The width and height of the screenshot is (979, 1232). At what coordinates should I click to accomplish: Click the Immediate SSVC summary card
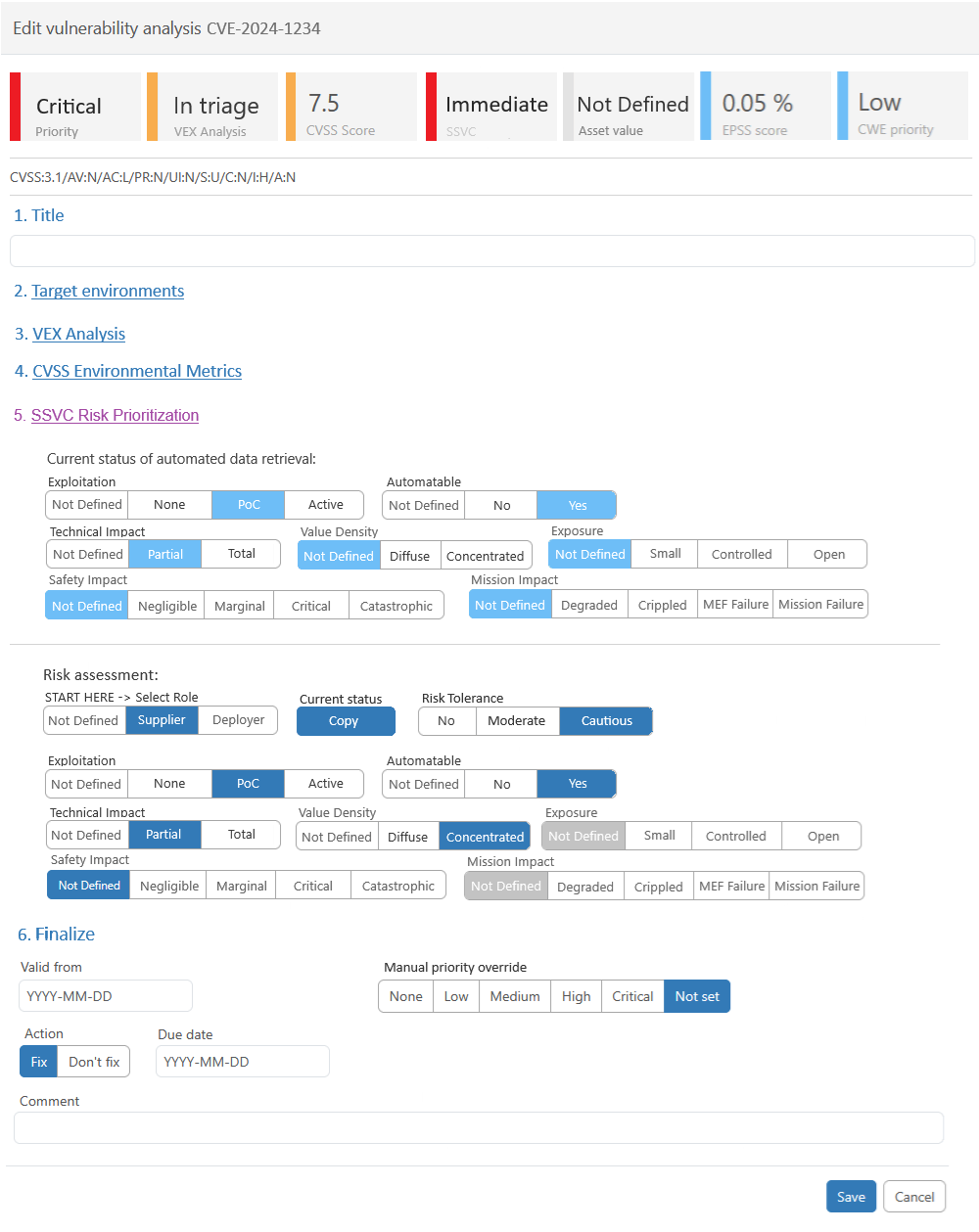pos(491,107)
